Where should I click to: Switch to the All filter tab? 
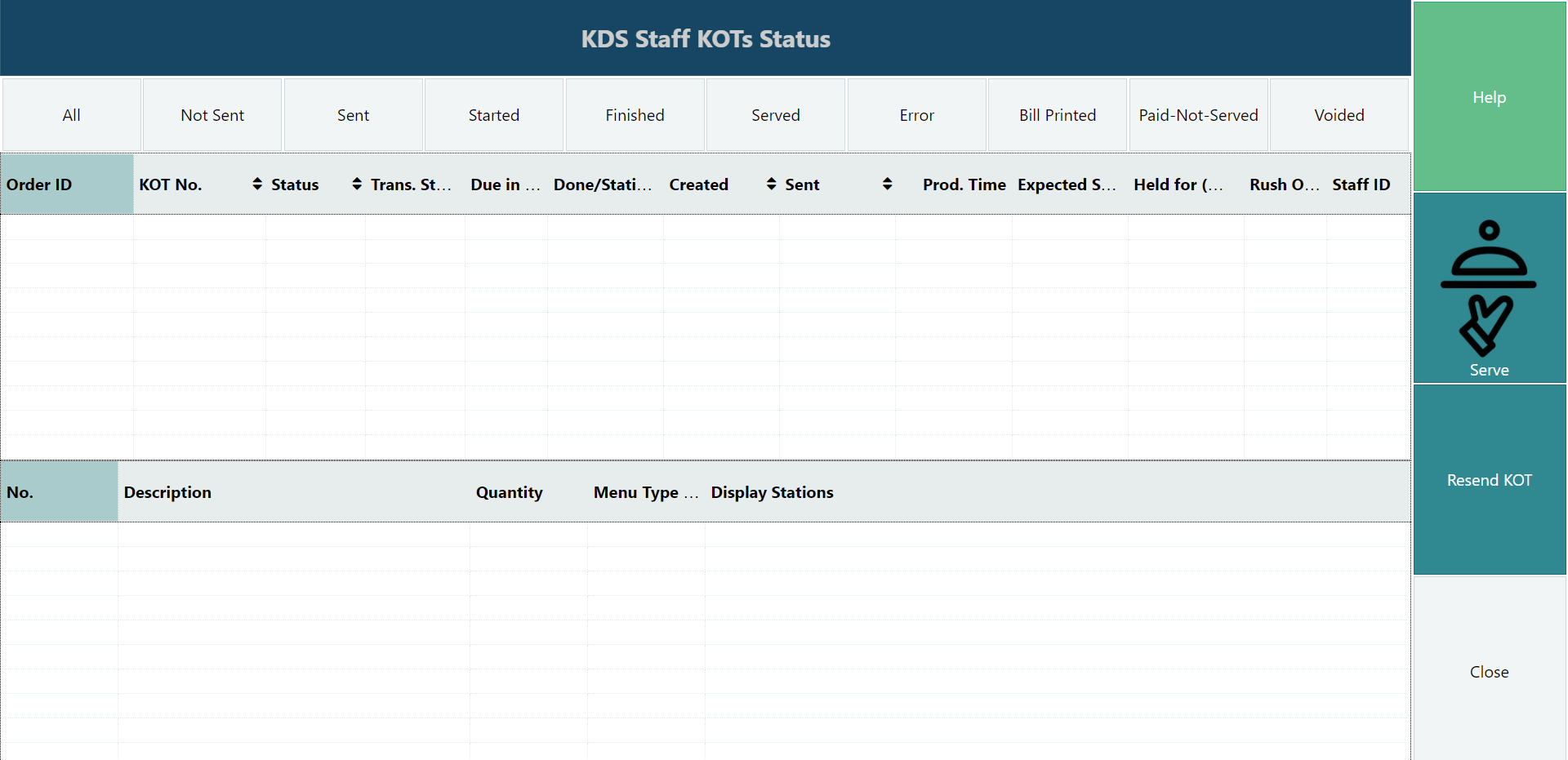pyautogui.click(x=72, y=115)
